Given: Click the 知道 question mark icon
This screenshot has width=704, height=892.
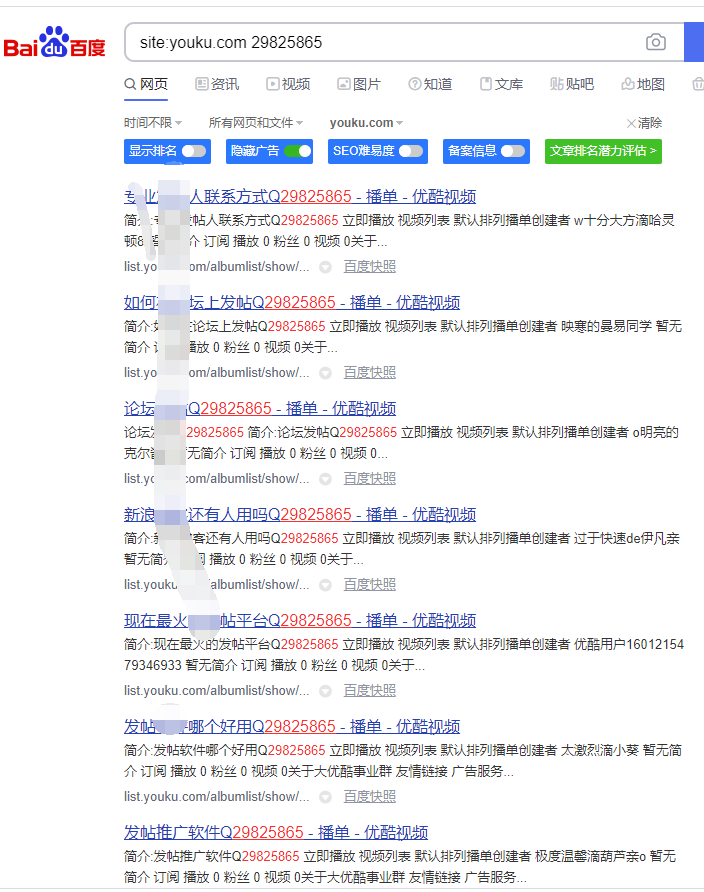Looking at the screenshot, I should [x=415, y=84].
